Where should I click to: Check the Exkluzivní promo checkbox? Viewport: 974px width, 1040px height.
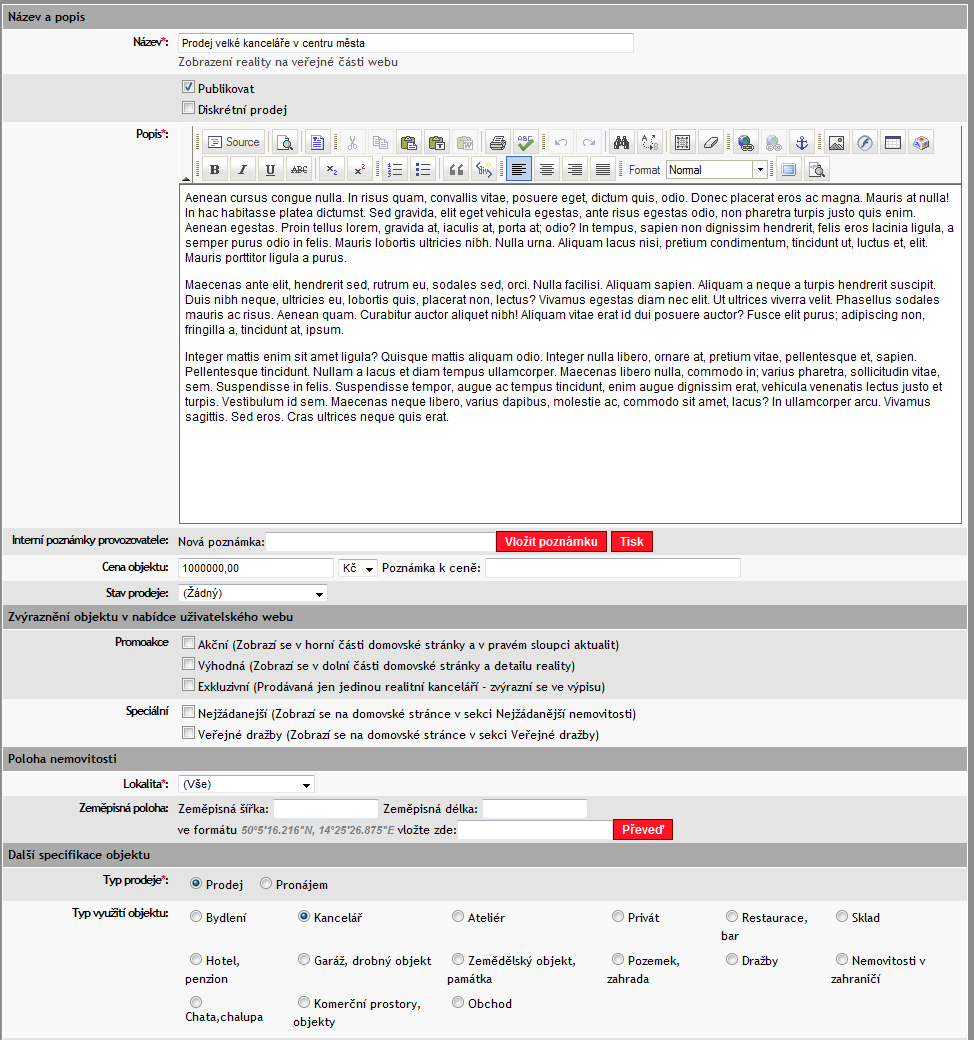tap(188, 685)
